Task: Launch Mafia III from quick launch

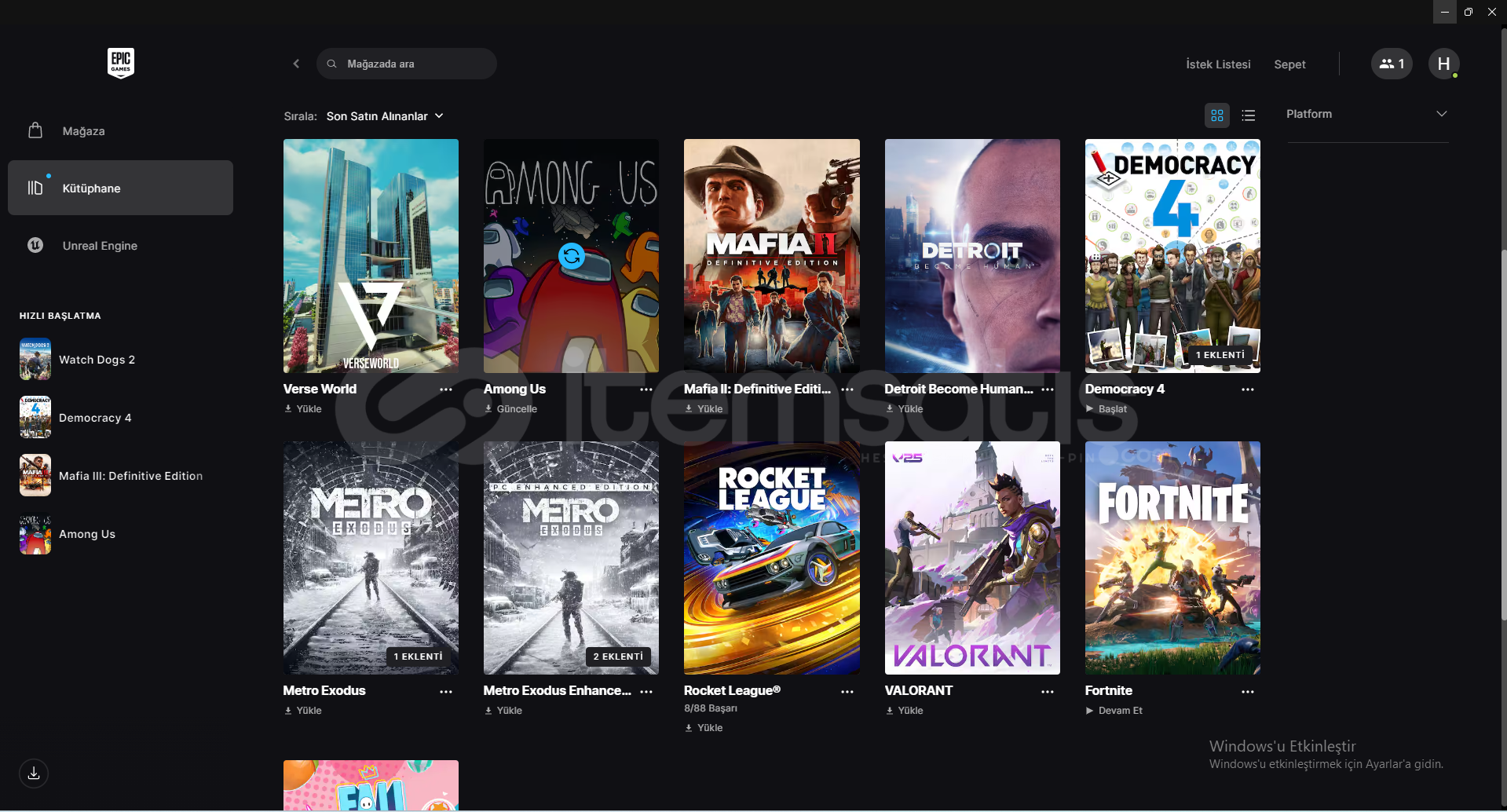Action: (x=112, y=475)
